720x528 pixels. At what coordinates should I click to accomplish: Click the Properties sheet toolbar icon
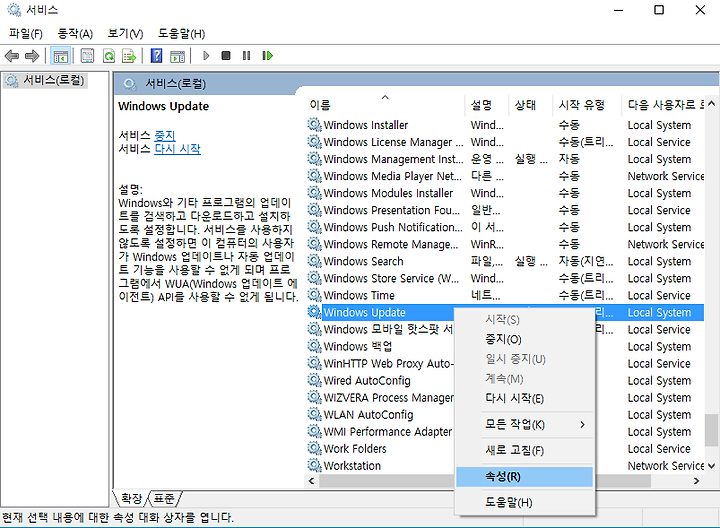(x=87, y=56)
